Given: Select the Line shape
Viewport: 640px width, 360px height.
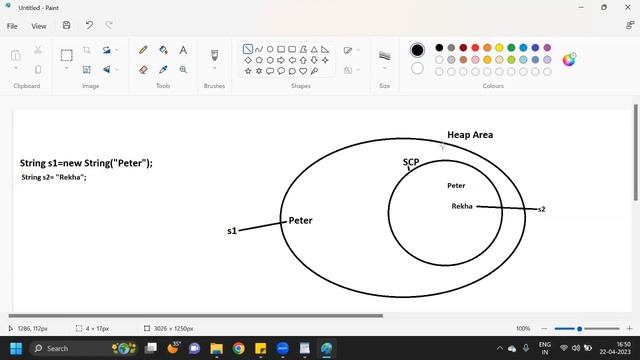Looking at the screenshot, I should point(248,49).
